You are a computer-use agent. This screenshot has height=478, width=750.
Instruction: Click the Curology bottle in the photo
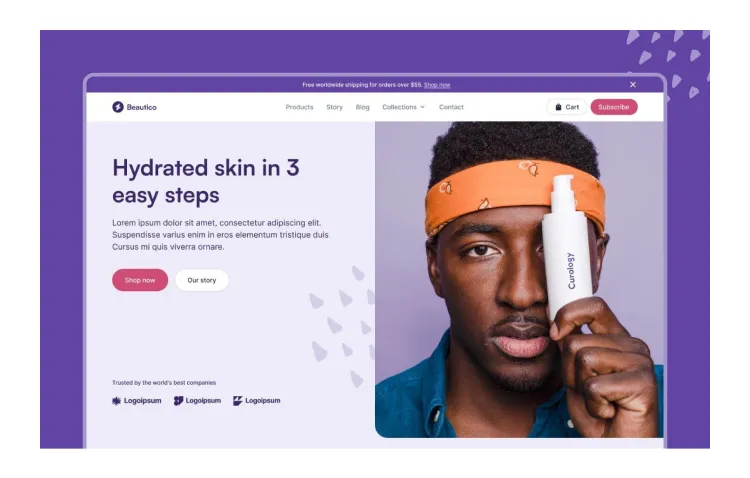(567, 246)
